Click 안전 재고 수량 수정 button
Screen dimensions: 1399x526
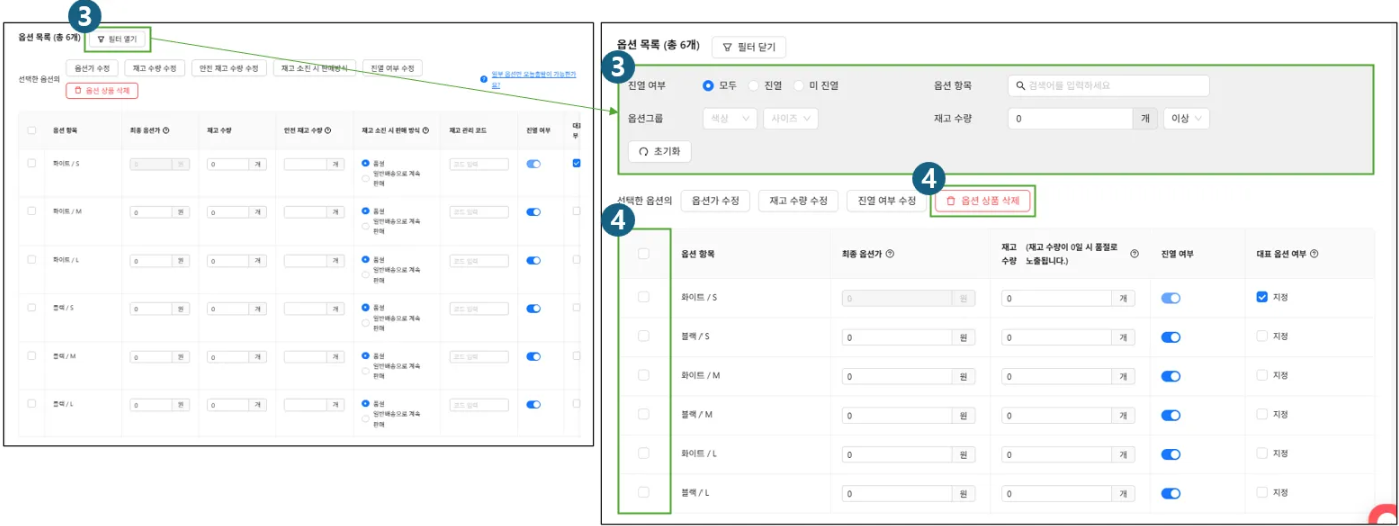coord(229,68)
